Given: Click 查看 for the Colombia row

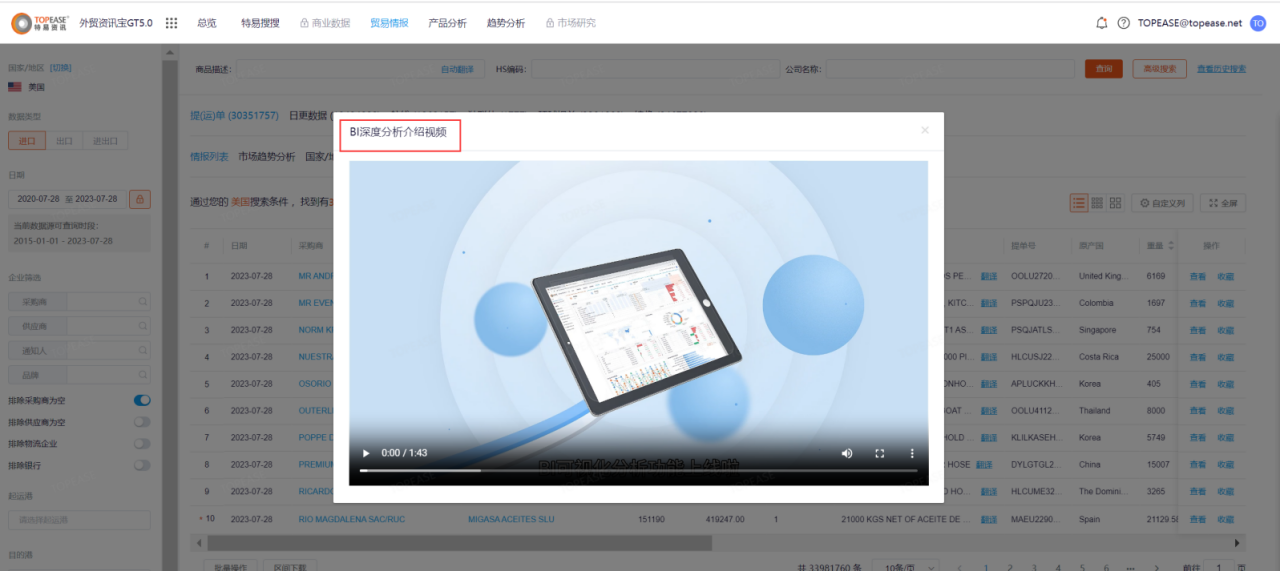Looking at the screenshot, I should pos(1198,303).
